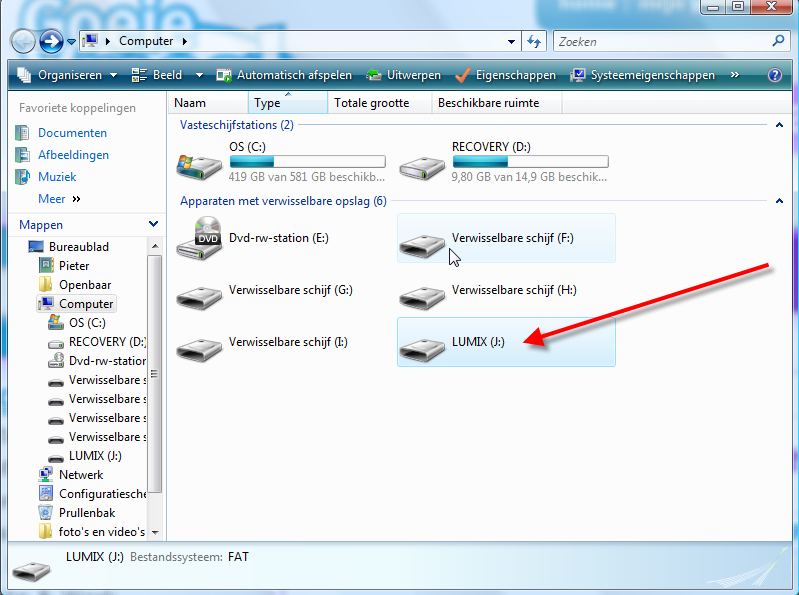Click the help question mark icon
Viewport: 799px width, 595px height.
774,75
